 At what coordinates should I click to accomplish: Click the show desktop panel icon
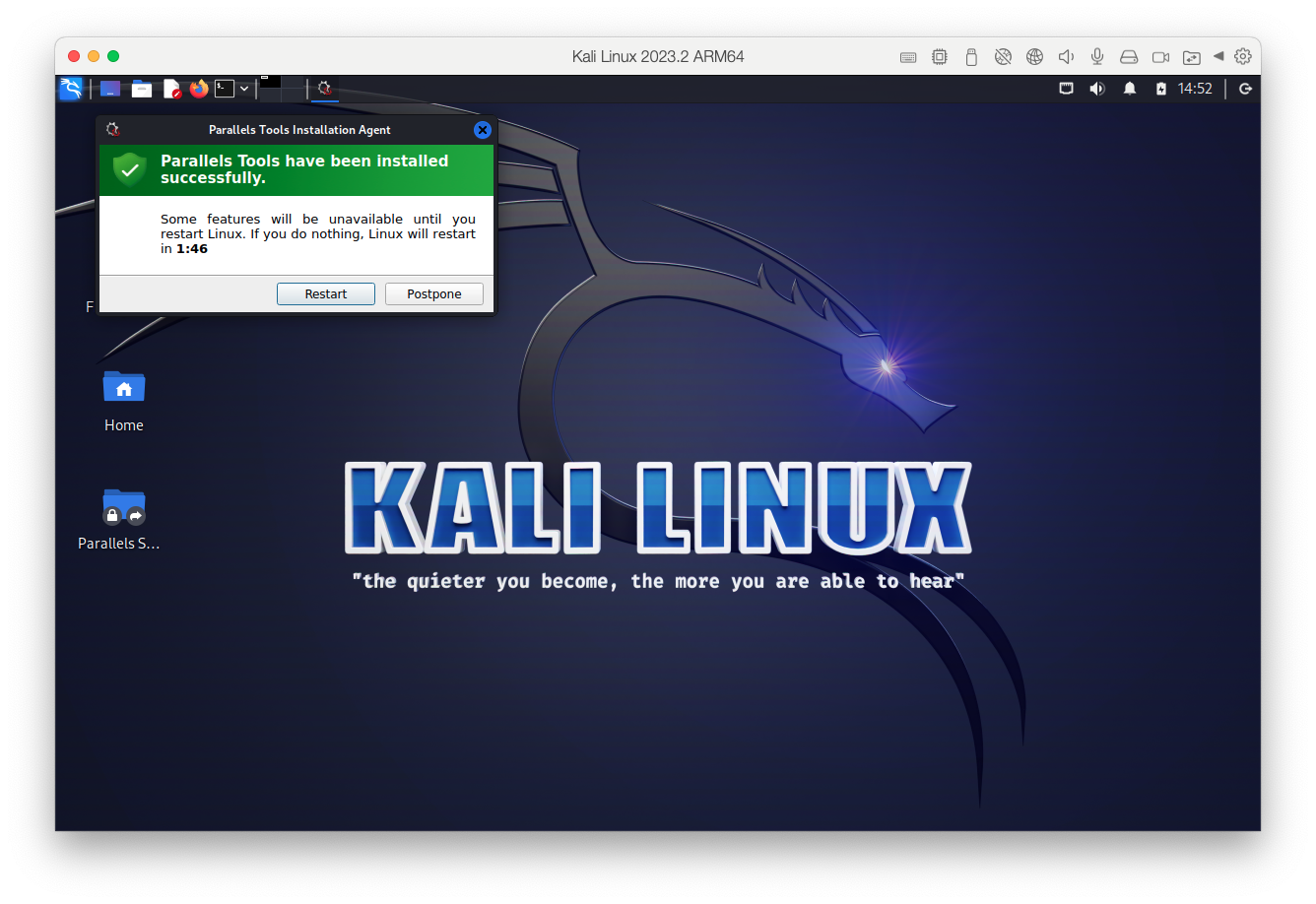pyautogui.click(x=110, y=89)
